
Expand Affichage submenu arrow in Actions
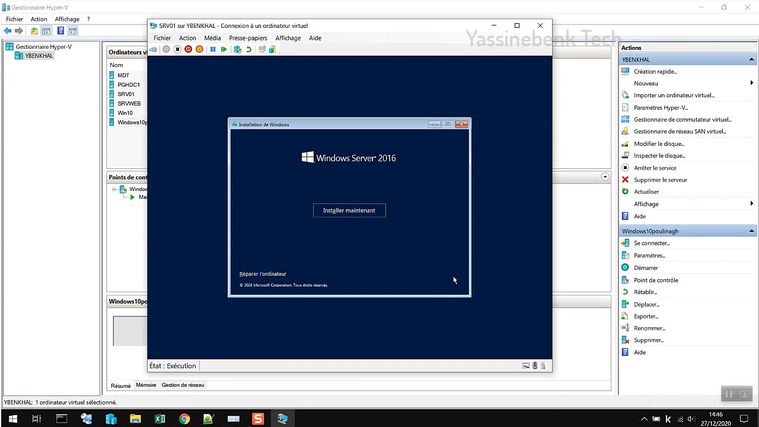[x=751, y=203]
